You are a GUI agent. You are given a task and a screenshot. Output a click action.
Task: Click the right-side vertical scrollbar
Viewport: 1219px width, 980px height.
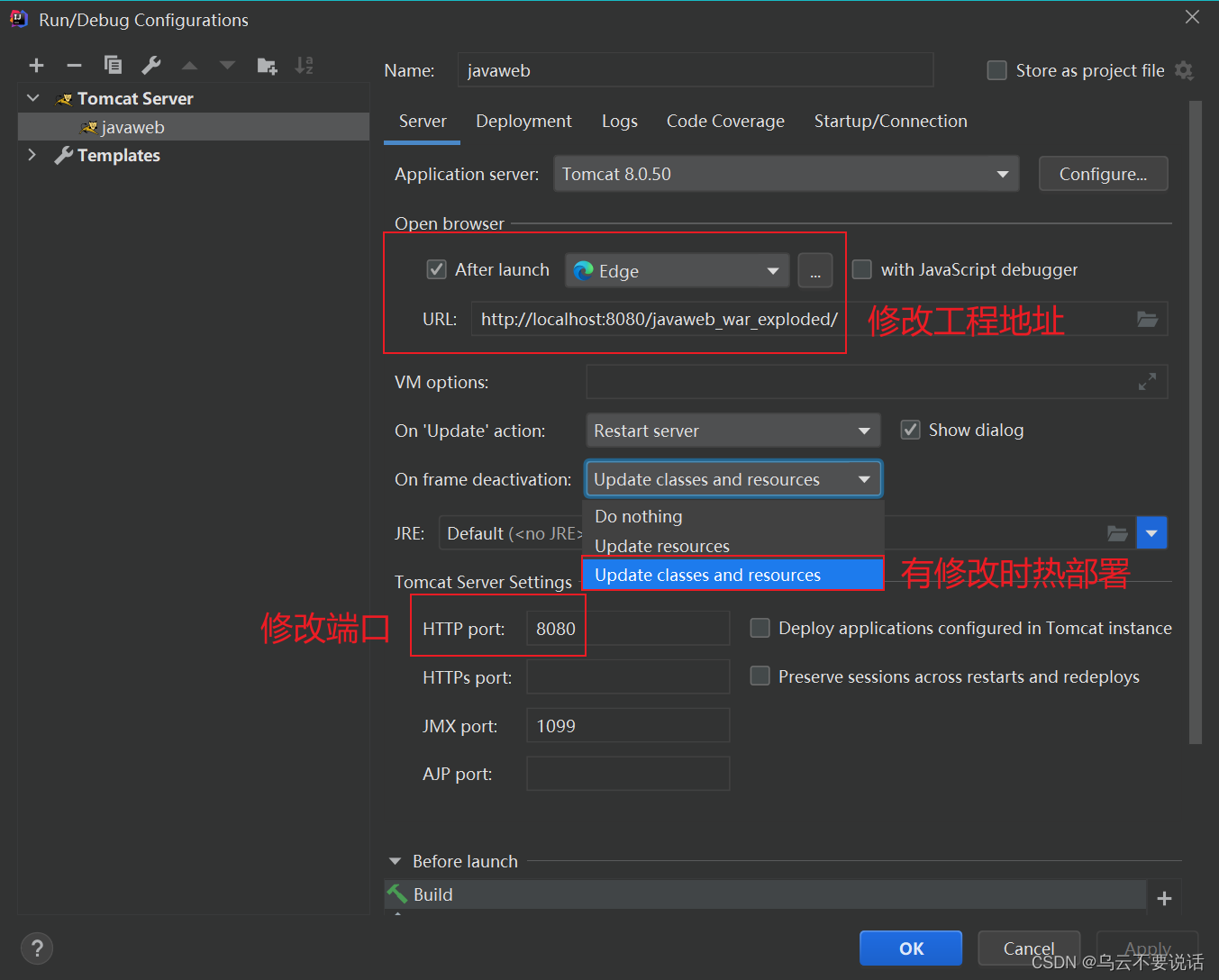(x=1196, y=422)
